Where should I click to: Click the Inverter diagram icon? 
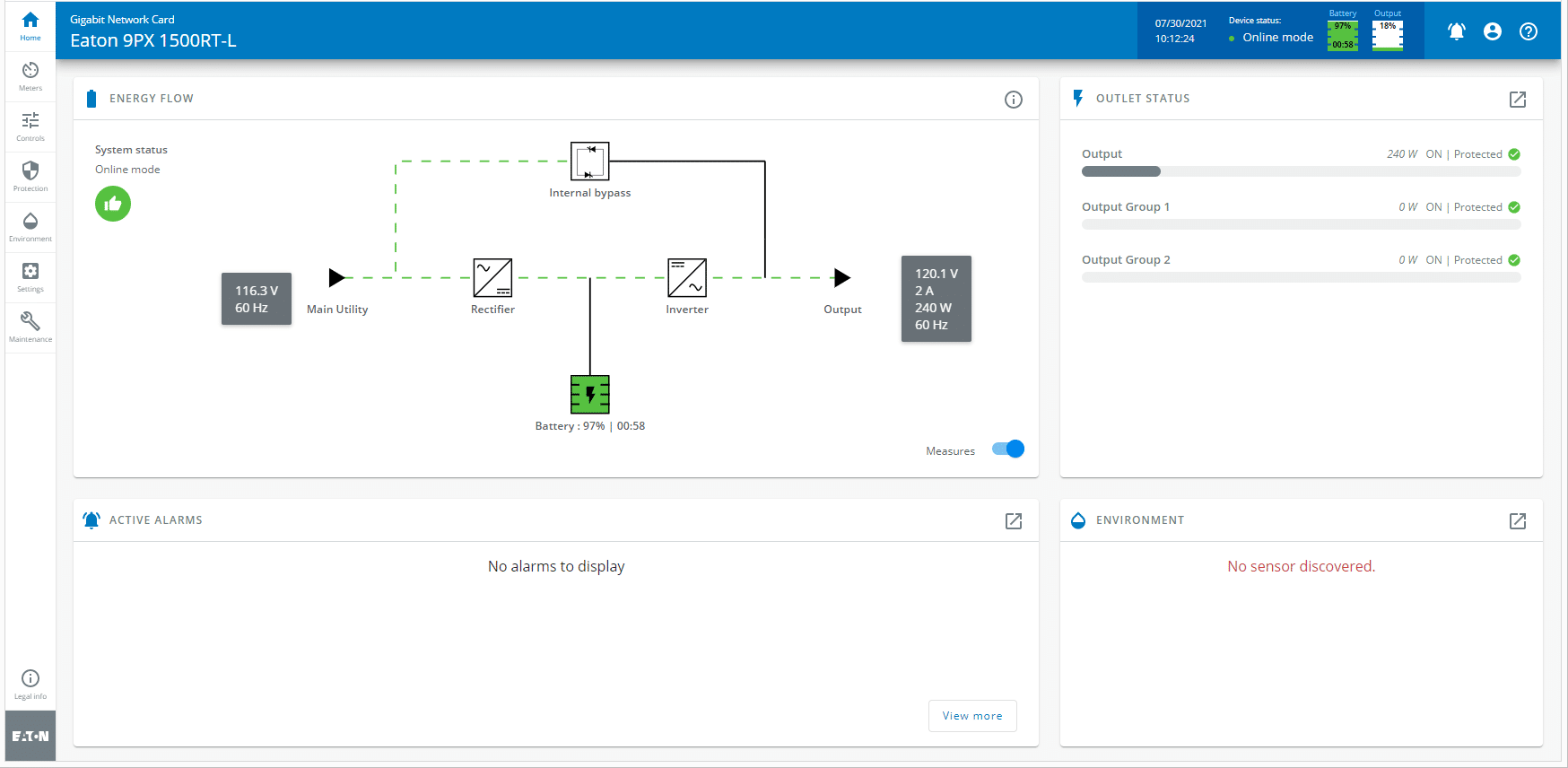pyautogui.click(x=687, y=278)
